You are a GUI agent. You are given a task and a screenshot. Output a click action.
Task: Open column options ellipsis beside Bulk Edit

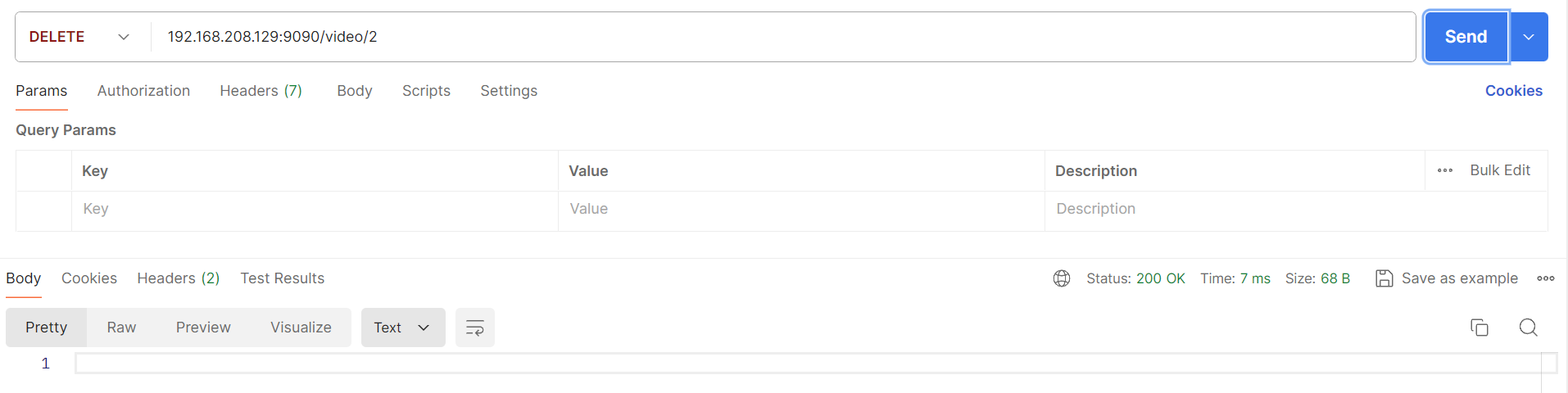(x=1445, y=170)
